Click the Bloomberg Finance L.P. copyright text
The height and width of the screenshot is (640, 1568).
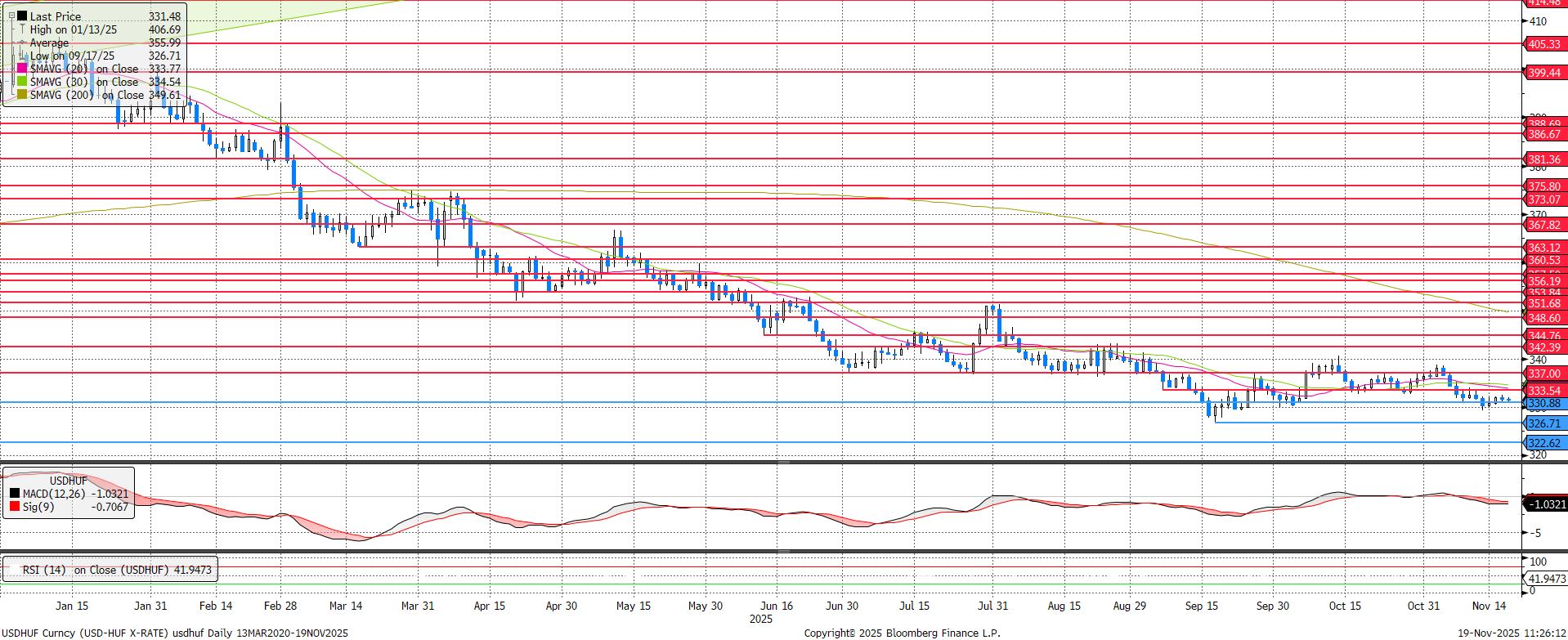pyautogui.click(x=902, y=633)
